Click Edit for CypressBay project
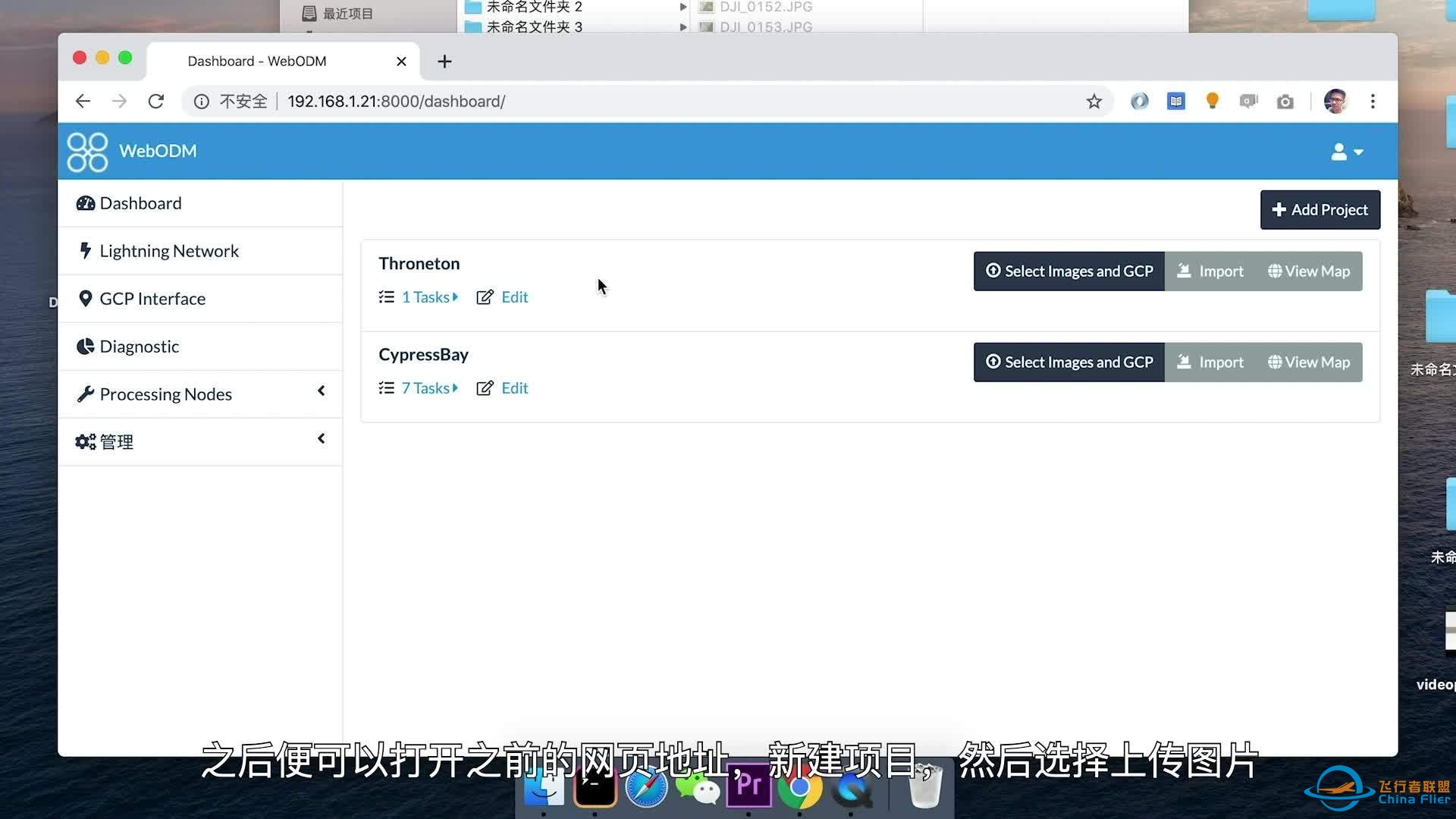Screen dimensions: 1456x819 514,388
